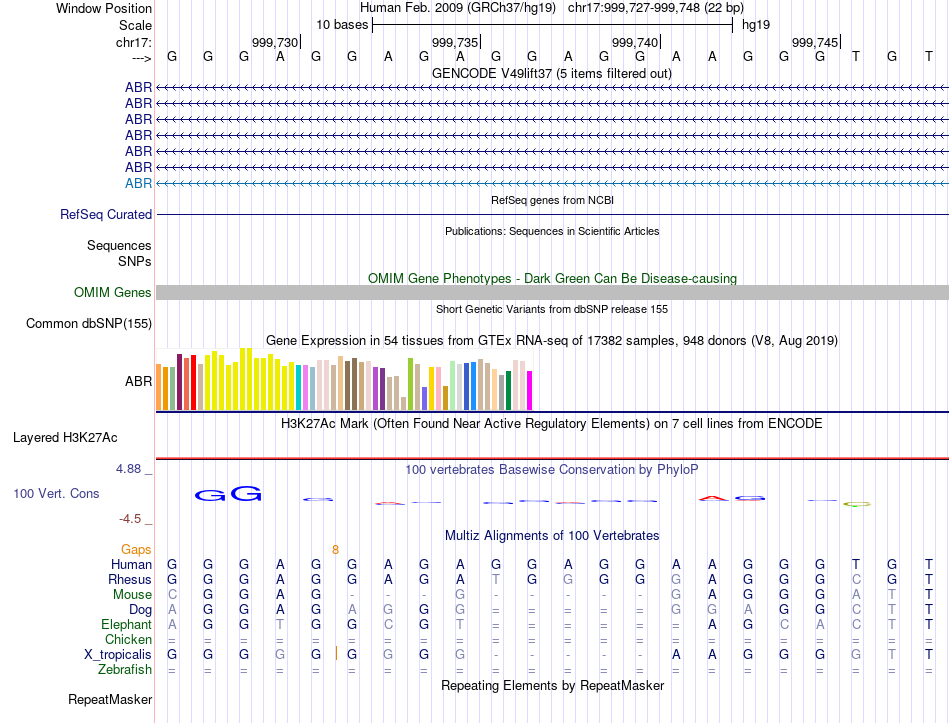Image resolution: width=950 pixels, height=723 pixels.
Task: Click the 4.88 PhyloP upper bound
Action: (128, 469)
